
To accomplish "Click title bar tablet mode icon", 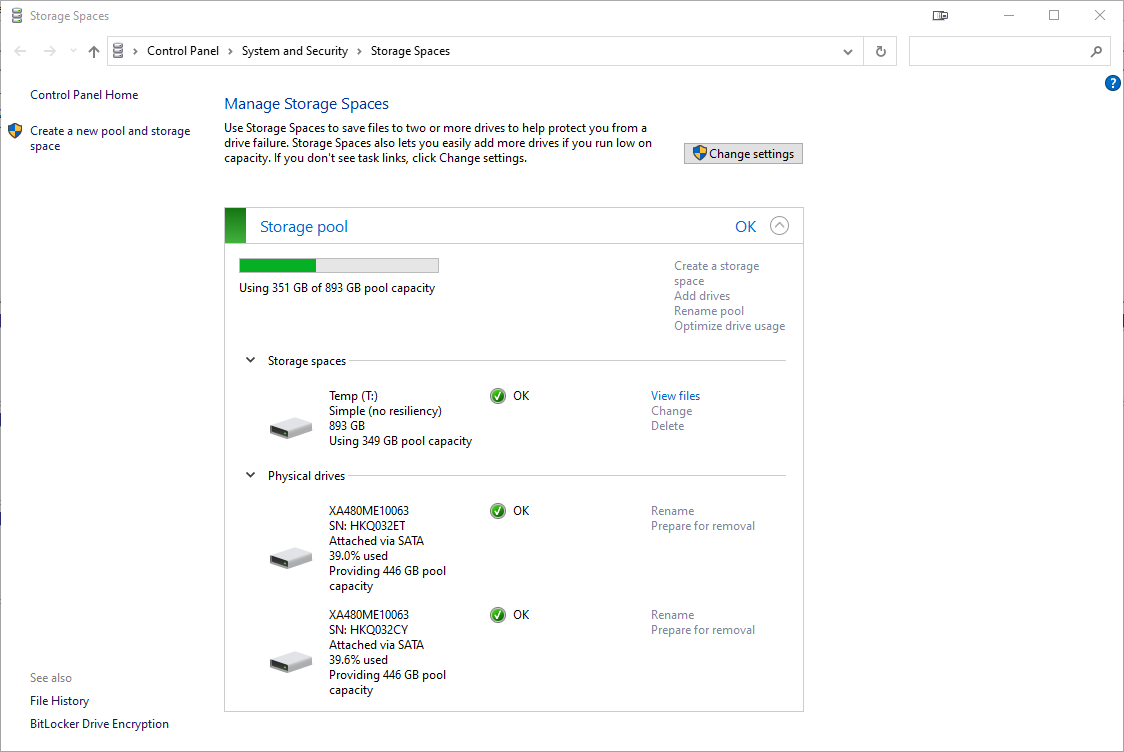I will 940,15.
